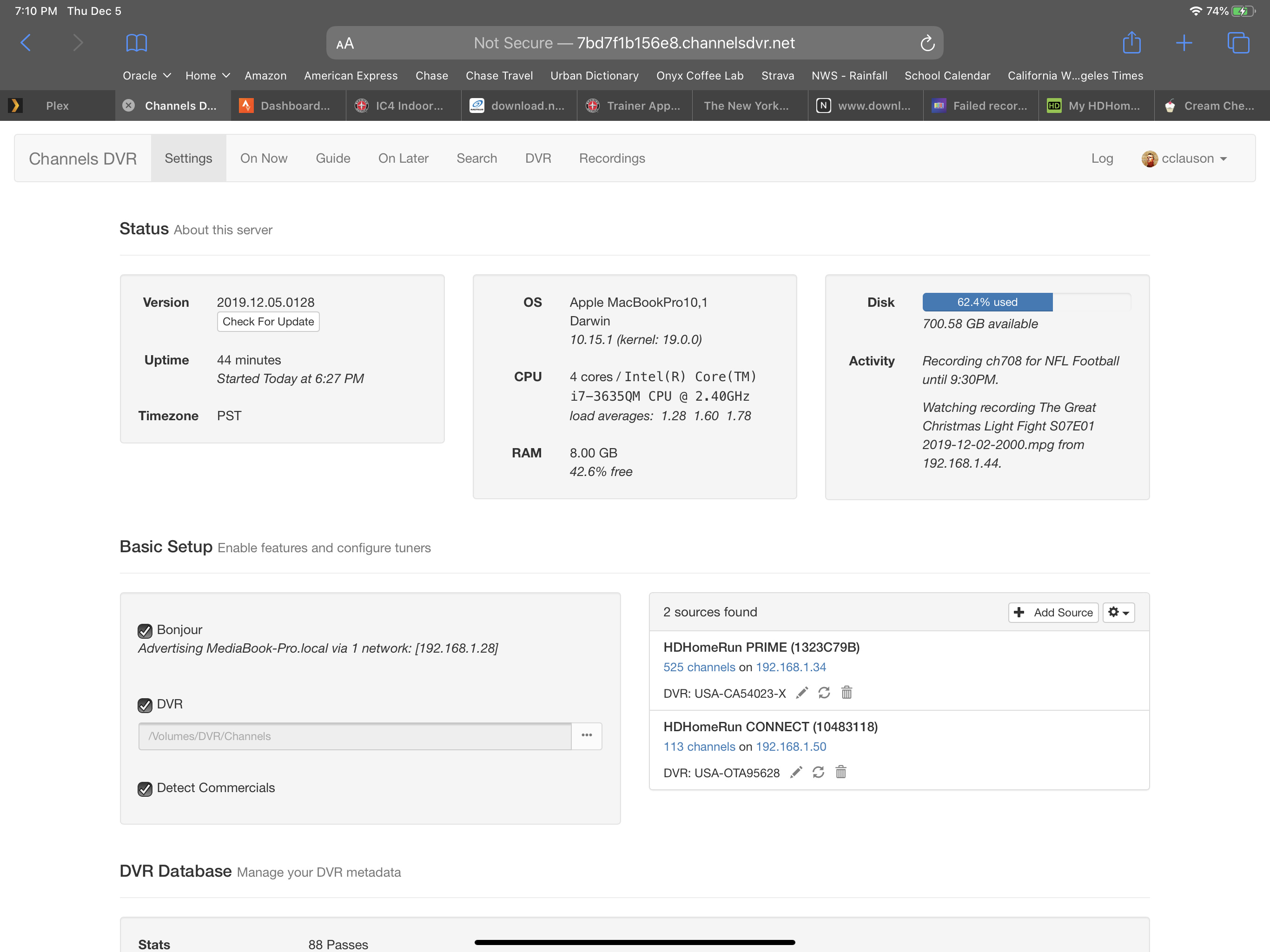Delete the HDHomeRun PRIME source (trash icon)
The height and width of the screenshot is (952, 1270).
(847, 693)
